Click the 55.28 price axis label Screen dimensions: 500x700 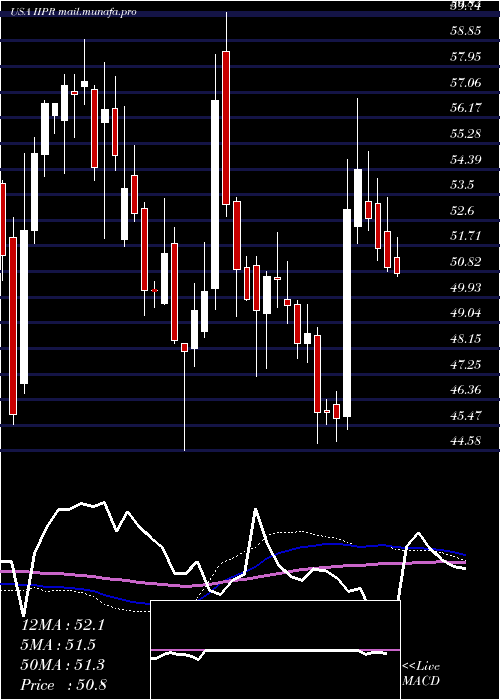point(466,133)
